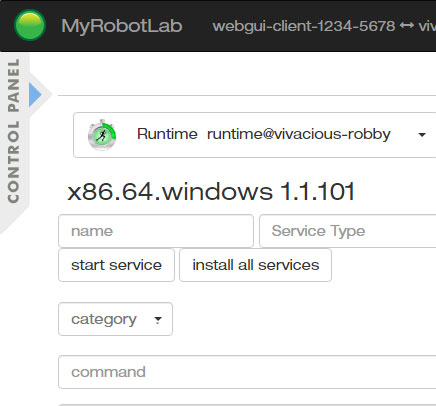Open the Runtime panel caret menu
436x406 pixels.
pyautogui.click(x=422, y=135)
